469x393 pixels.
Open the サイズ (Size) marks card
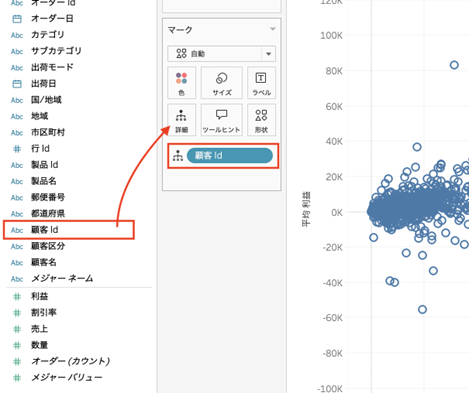222,83
